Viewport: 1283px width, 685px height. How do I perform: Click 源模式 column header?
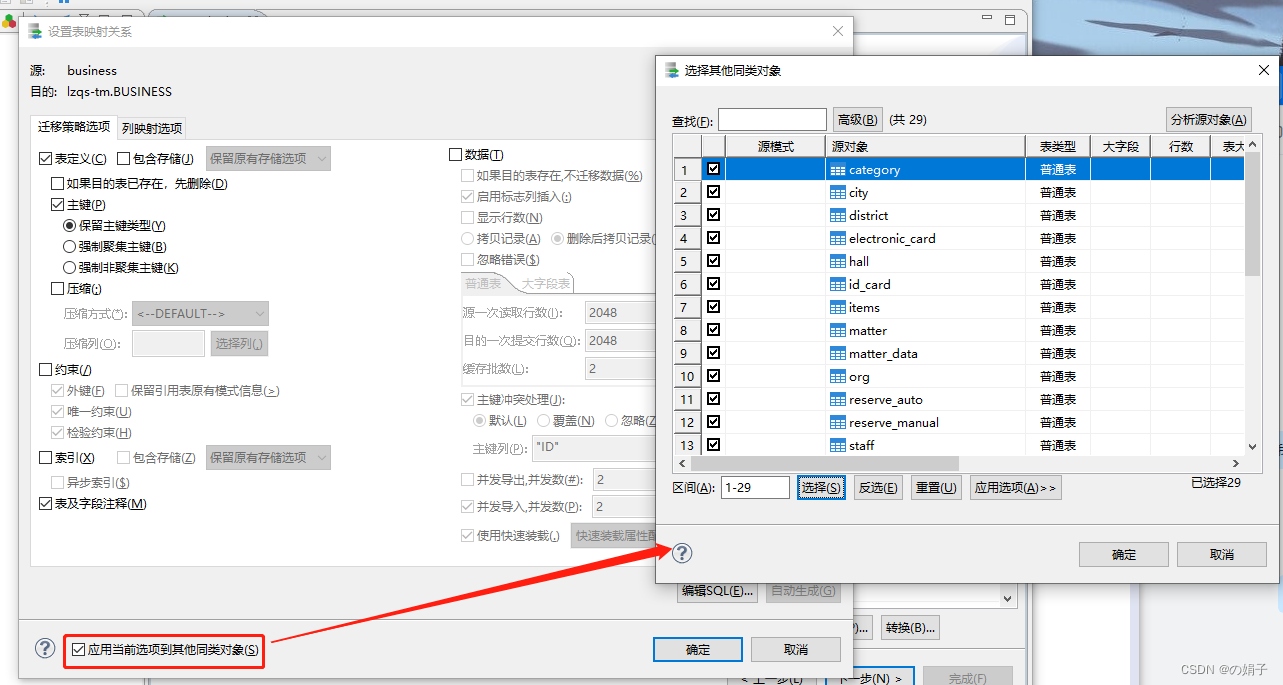pyautogui.click(x=776, y=146)
